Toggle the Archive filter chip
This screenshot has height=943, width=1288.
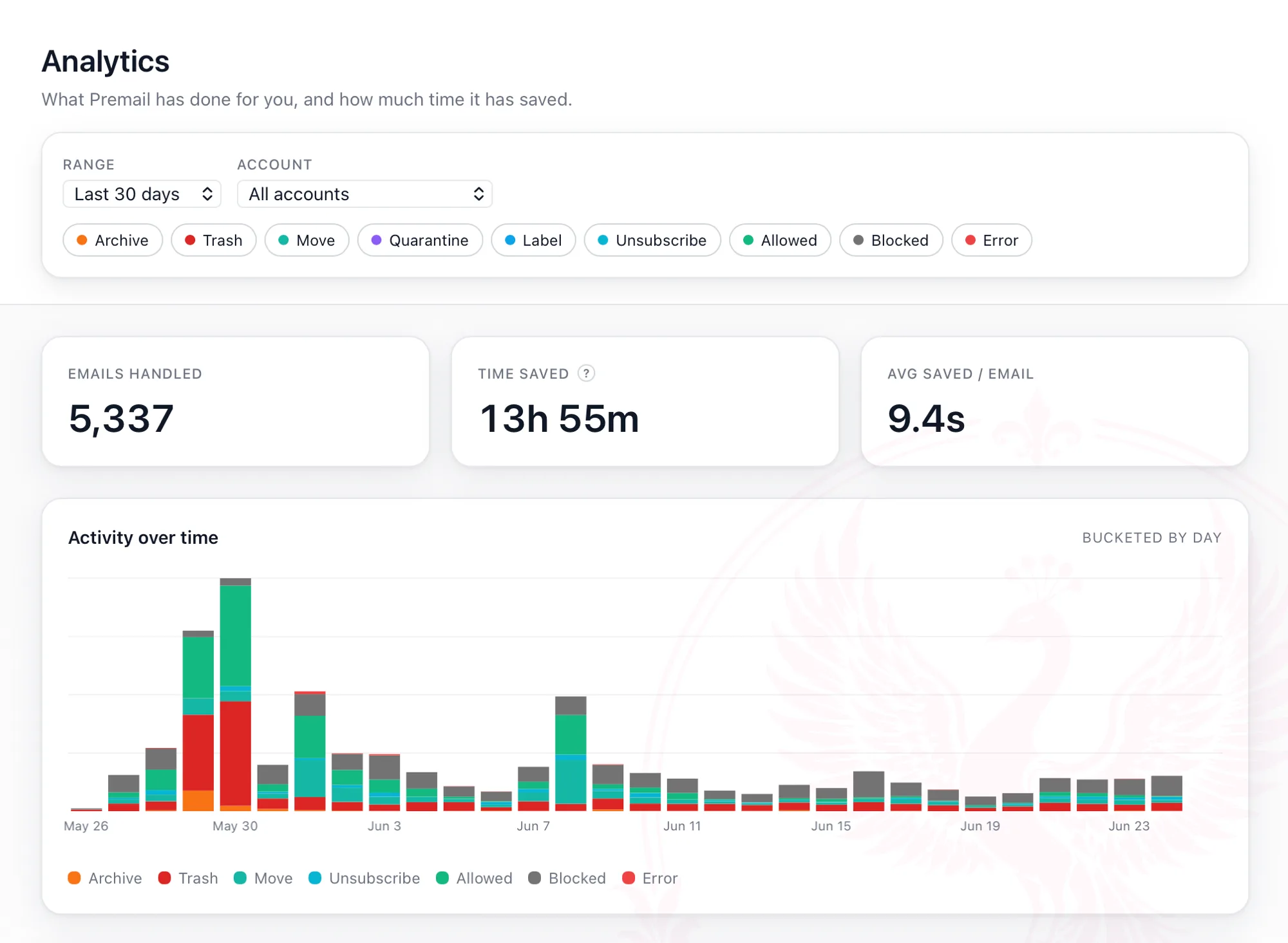(113, 240)
